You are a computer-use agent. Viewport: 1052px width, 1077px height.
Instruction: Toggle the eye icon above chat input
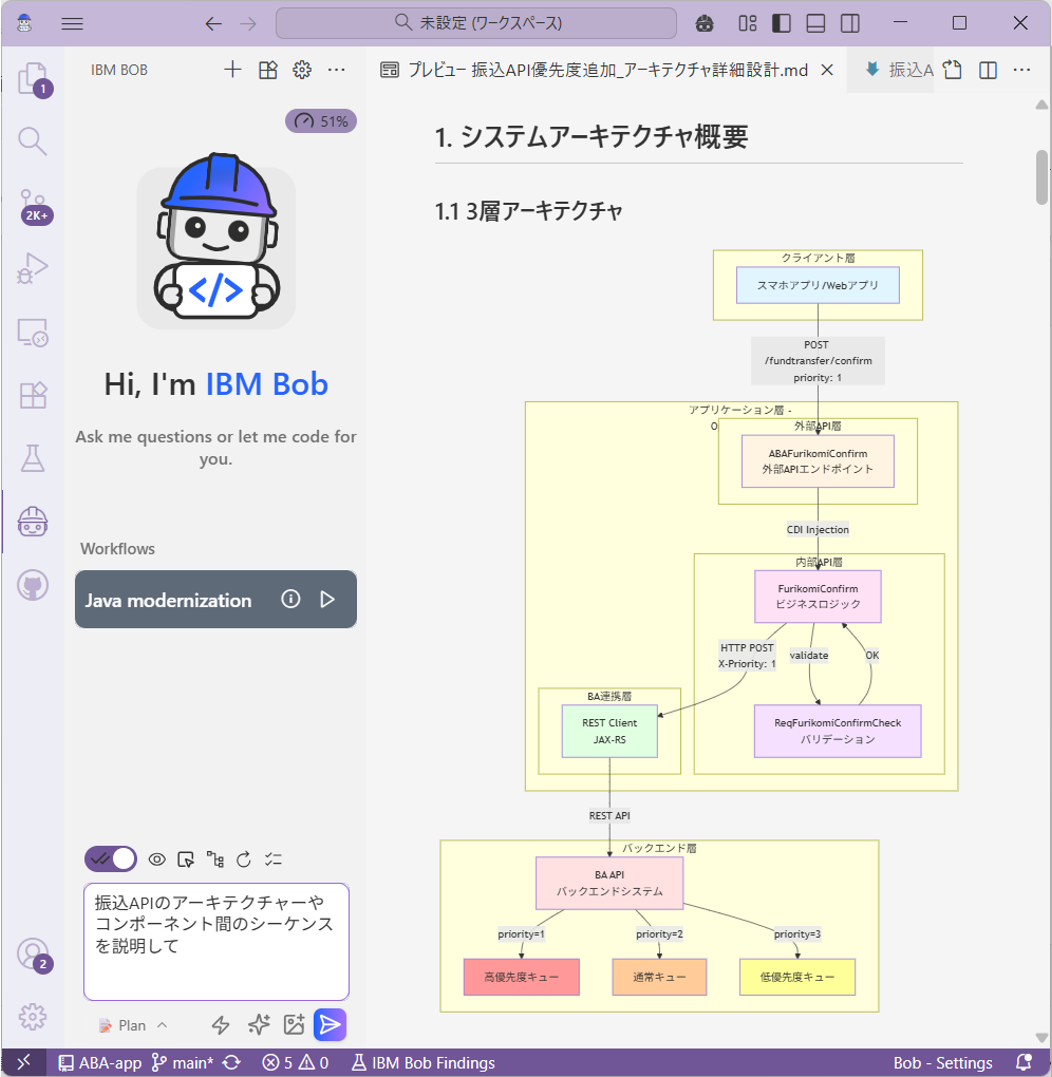[157, 859]
